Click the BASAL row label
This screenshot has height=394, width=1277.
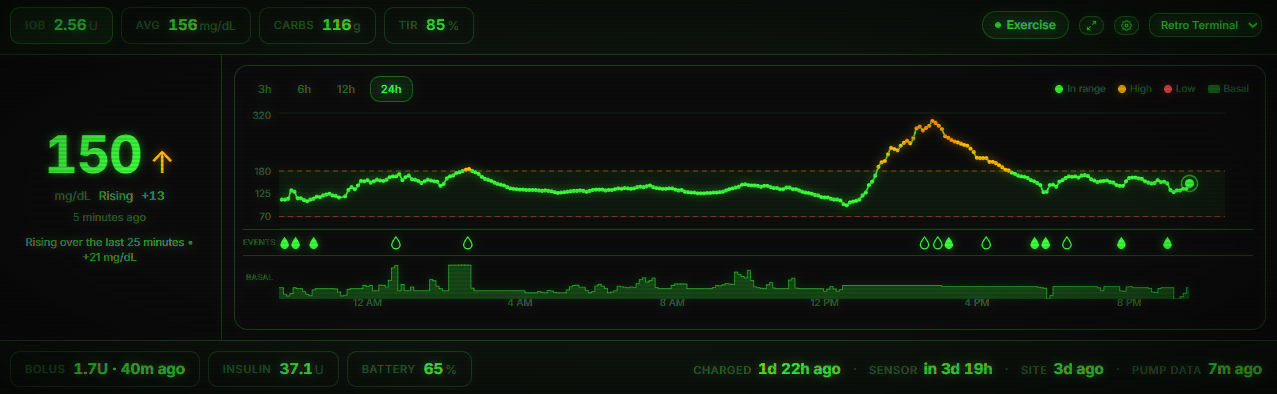(259, 277)
